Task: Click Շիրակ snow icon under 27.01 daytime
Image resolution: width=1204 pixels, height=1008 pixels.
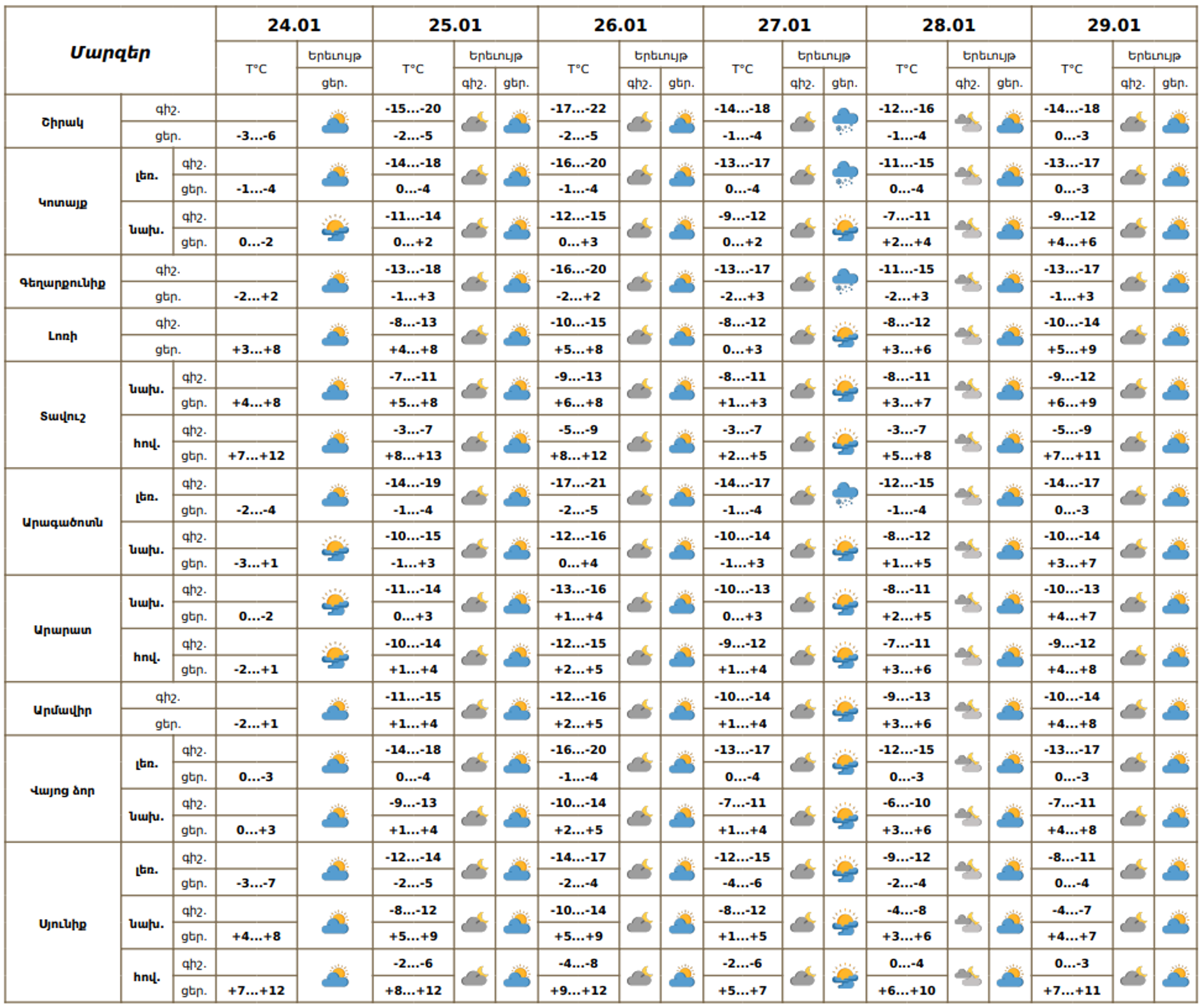Action: (x=845, y=122)
